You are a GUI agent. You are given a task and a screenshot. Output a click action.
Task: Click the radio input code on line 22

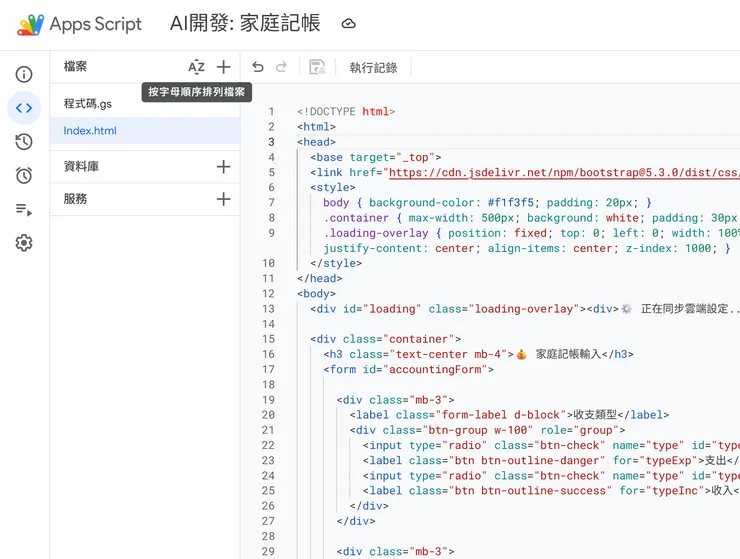click(551, 445)
